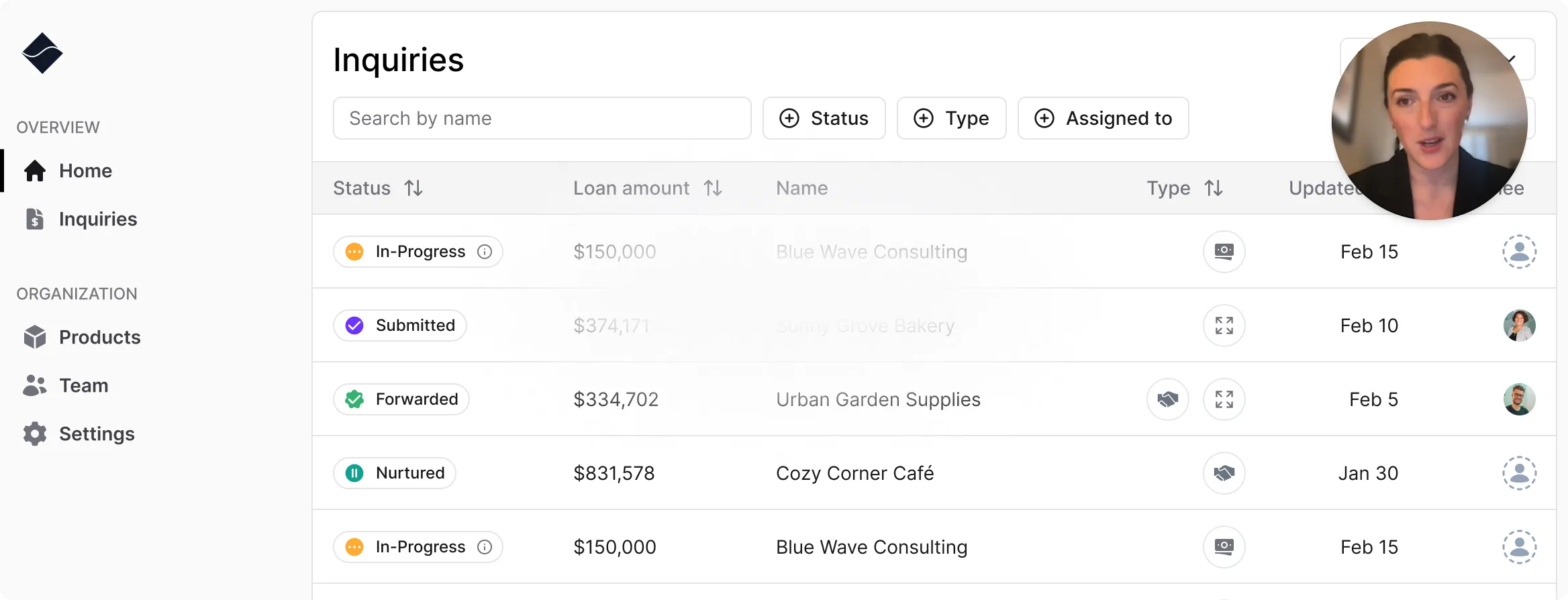Click the Forwarded status badge
The width and height of the screenshot is (1568, 600).
[401, 399]
